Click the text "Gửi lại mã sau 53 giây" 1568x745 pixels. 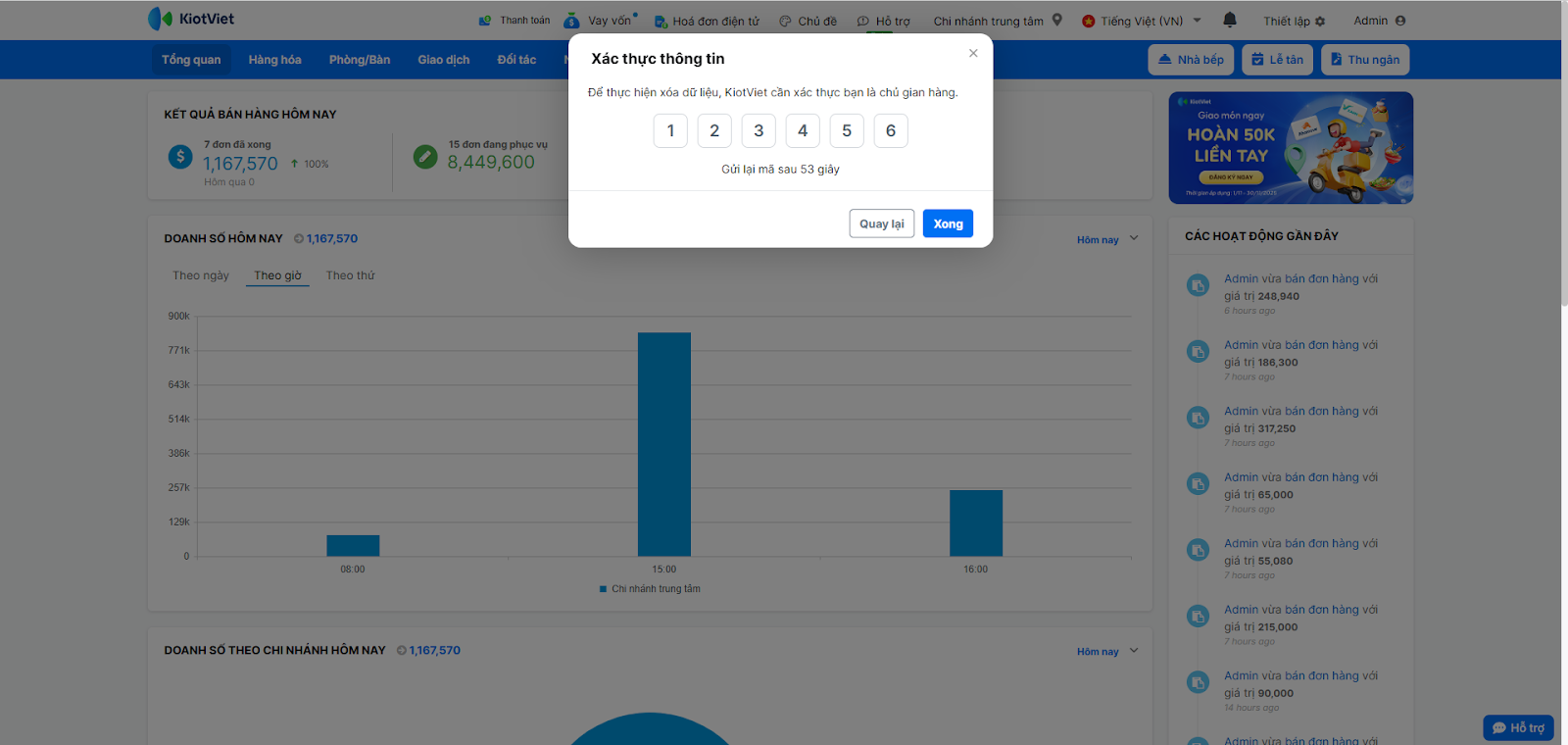point(781,170)
